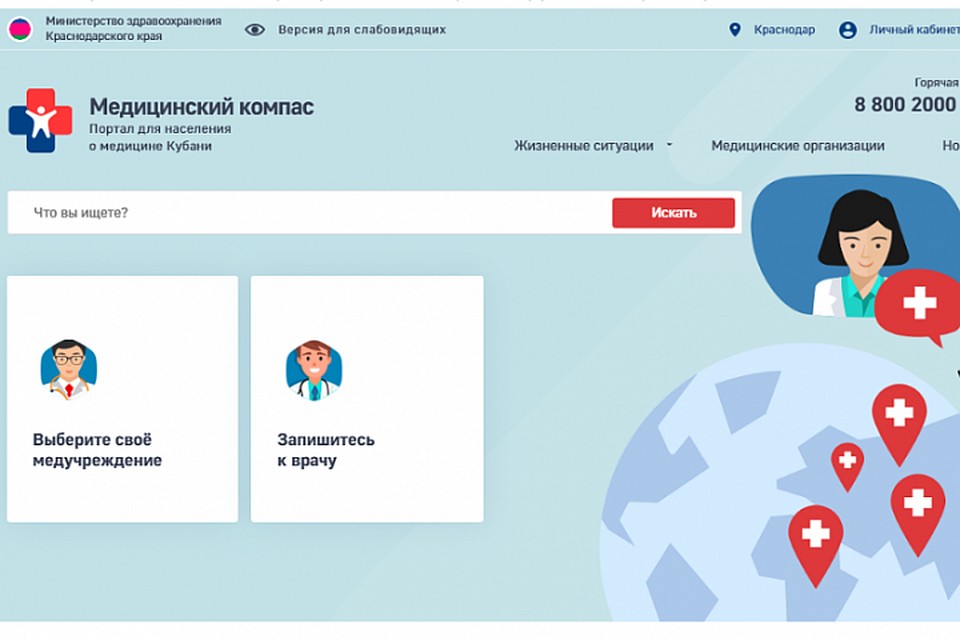Open the Запишитесь к врачу card
Screen dimensions: 960x640
(367, 399)
